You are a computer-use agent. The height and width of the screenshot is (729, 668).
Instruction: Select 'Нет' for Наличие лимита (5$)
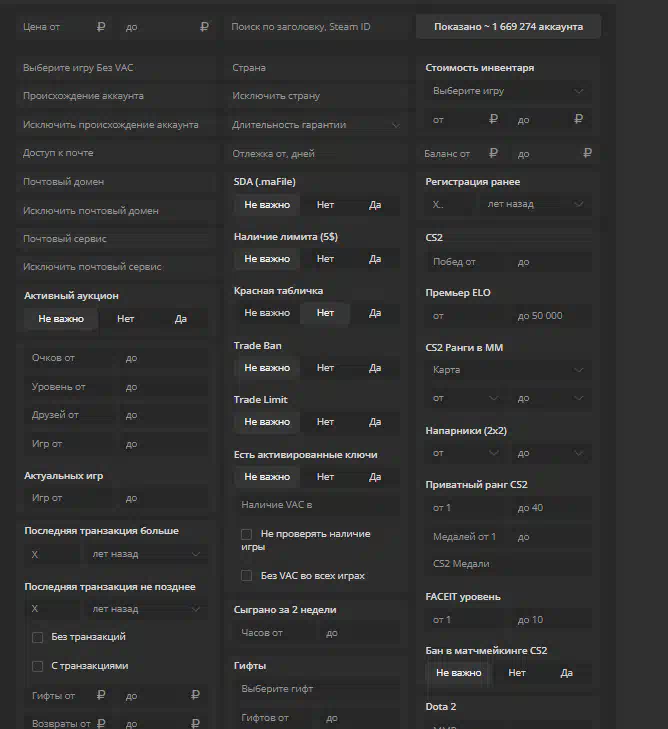point(325,259)
